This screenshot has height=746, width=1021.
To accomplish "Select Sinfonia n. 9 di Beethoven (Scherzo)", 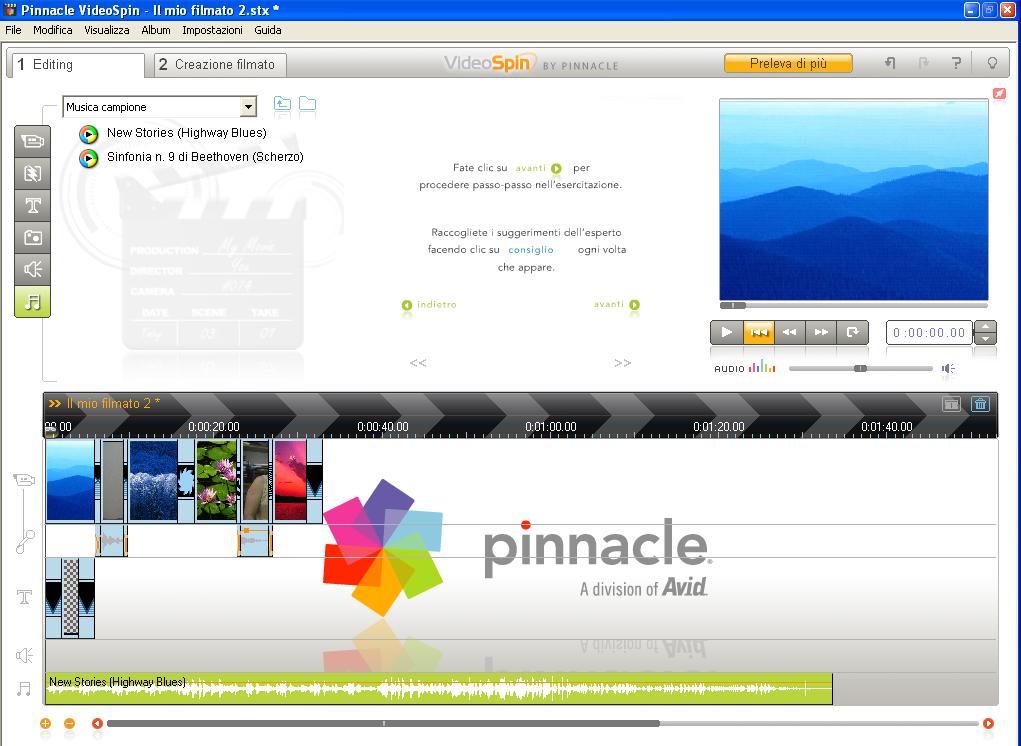I will click(x=205, y=157).
